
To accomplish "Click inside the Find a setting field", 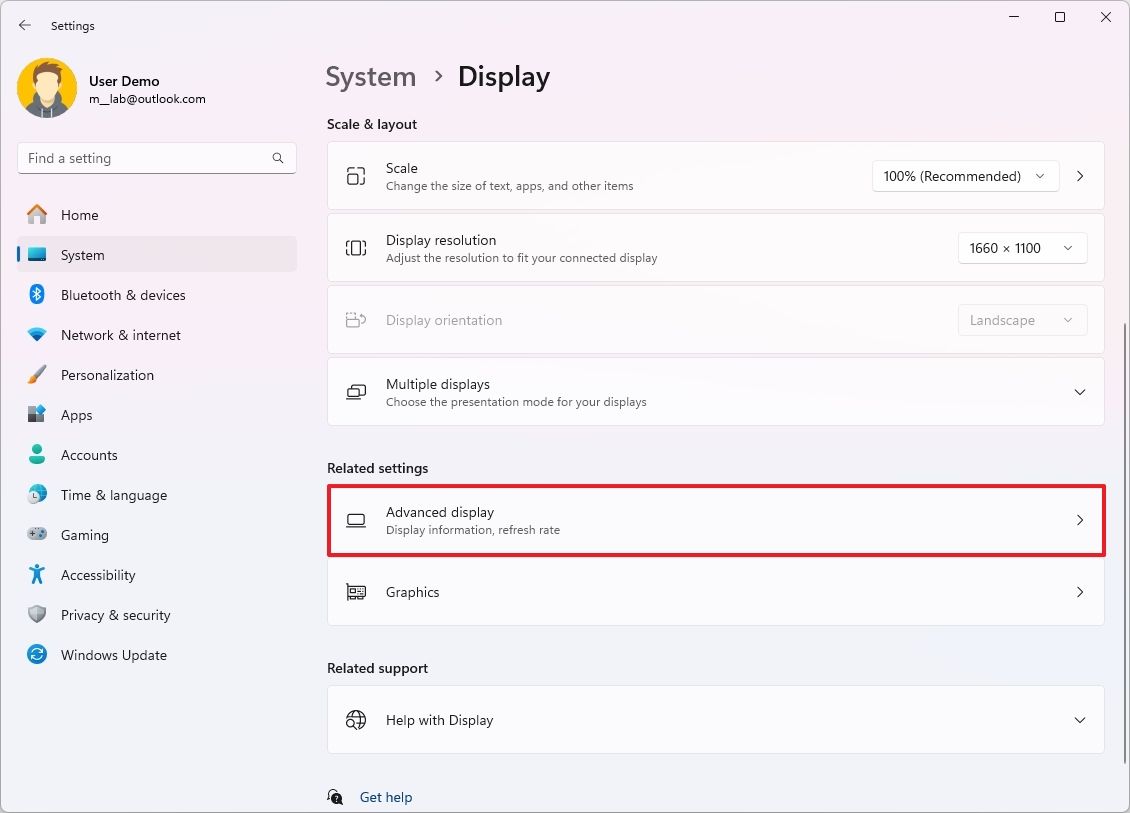I will tap(156, 157).
